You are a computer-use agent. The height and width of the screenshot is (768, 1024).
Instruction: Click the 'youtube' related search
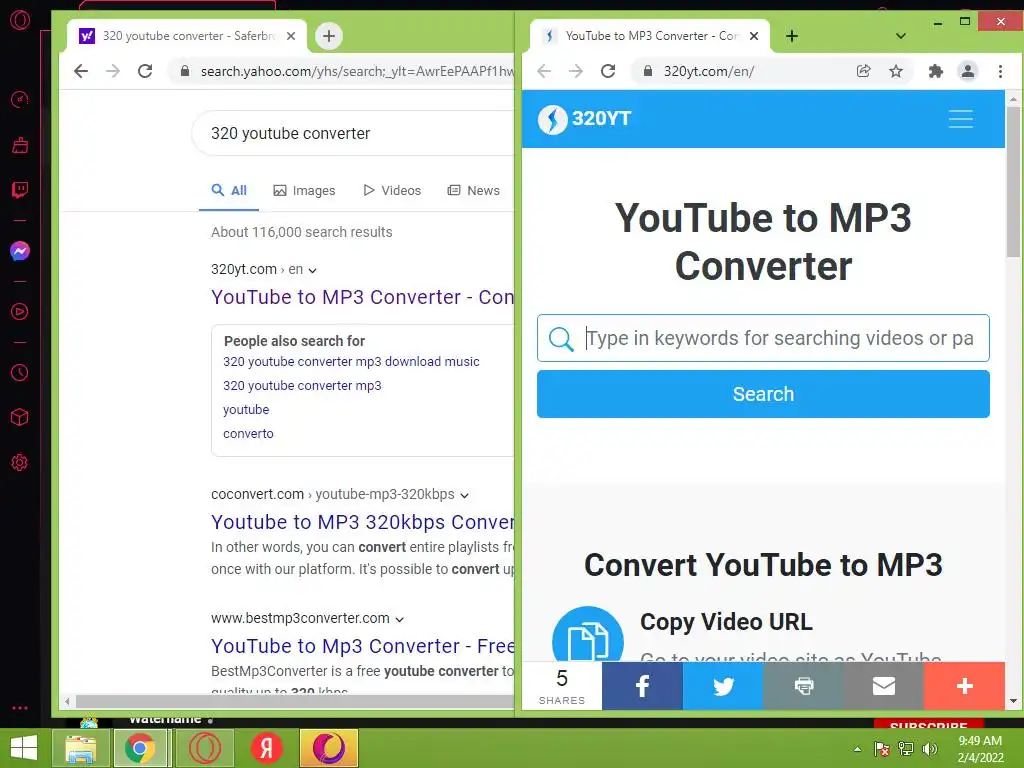point(246,409)
